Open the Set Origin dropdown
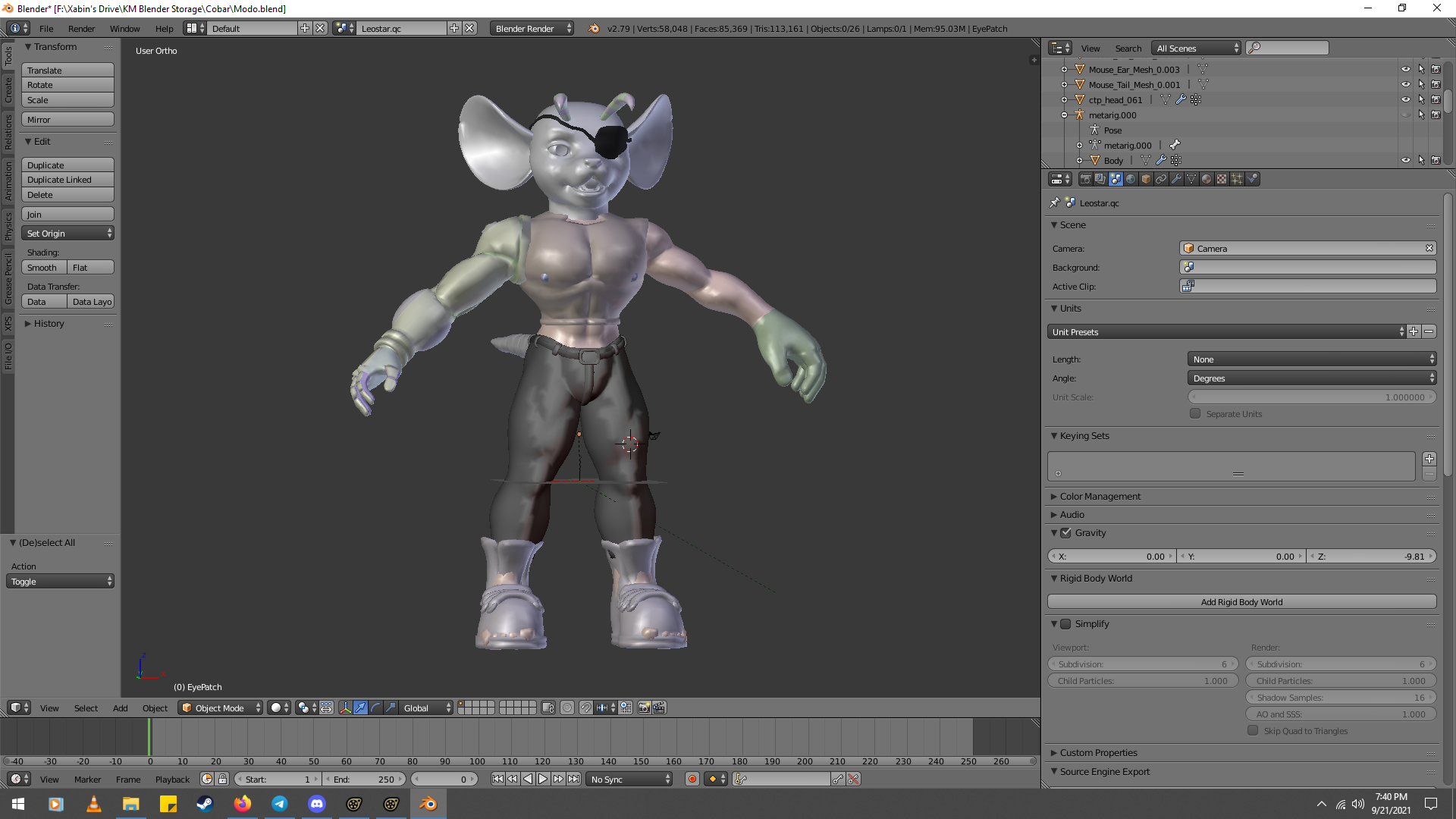 (67, 233)
